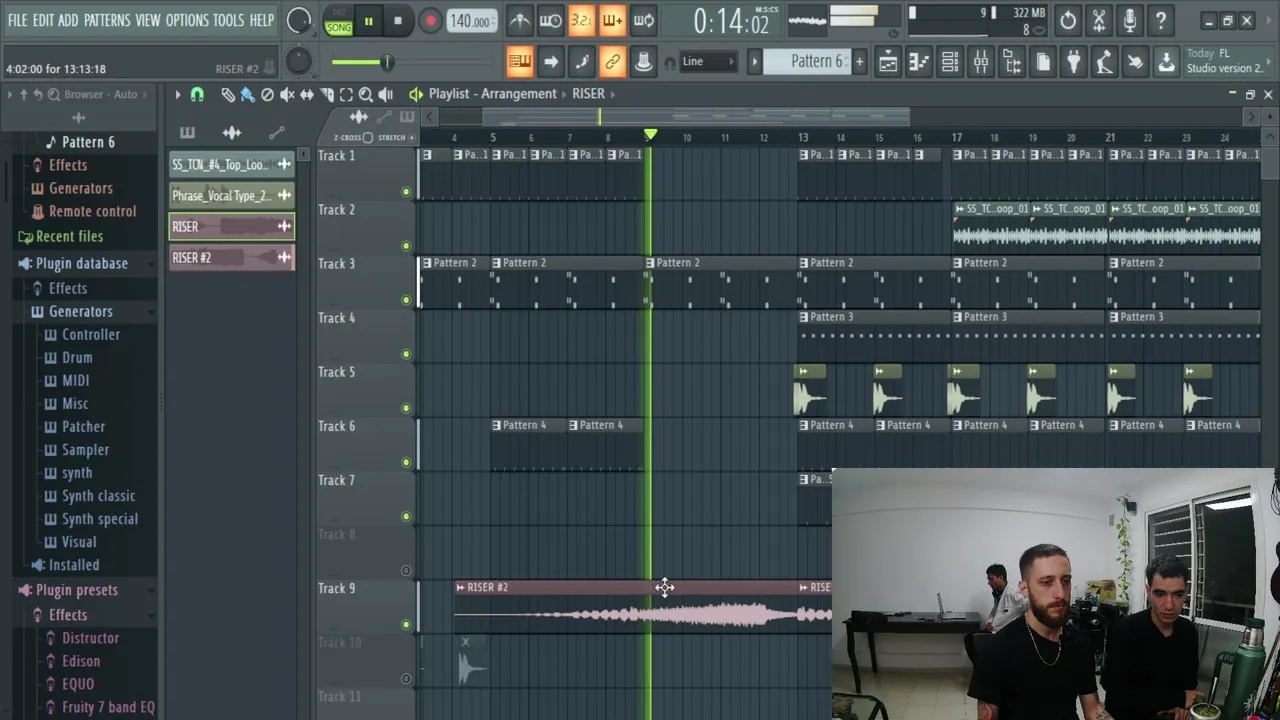Open the Piano roll view icon

click(x=919, y=62)
